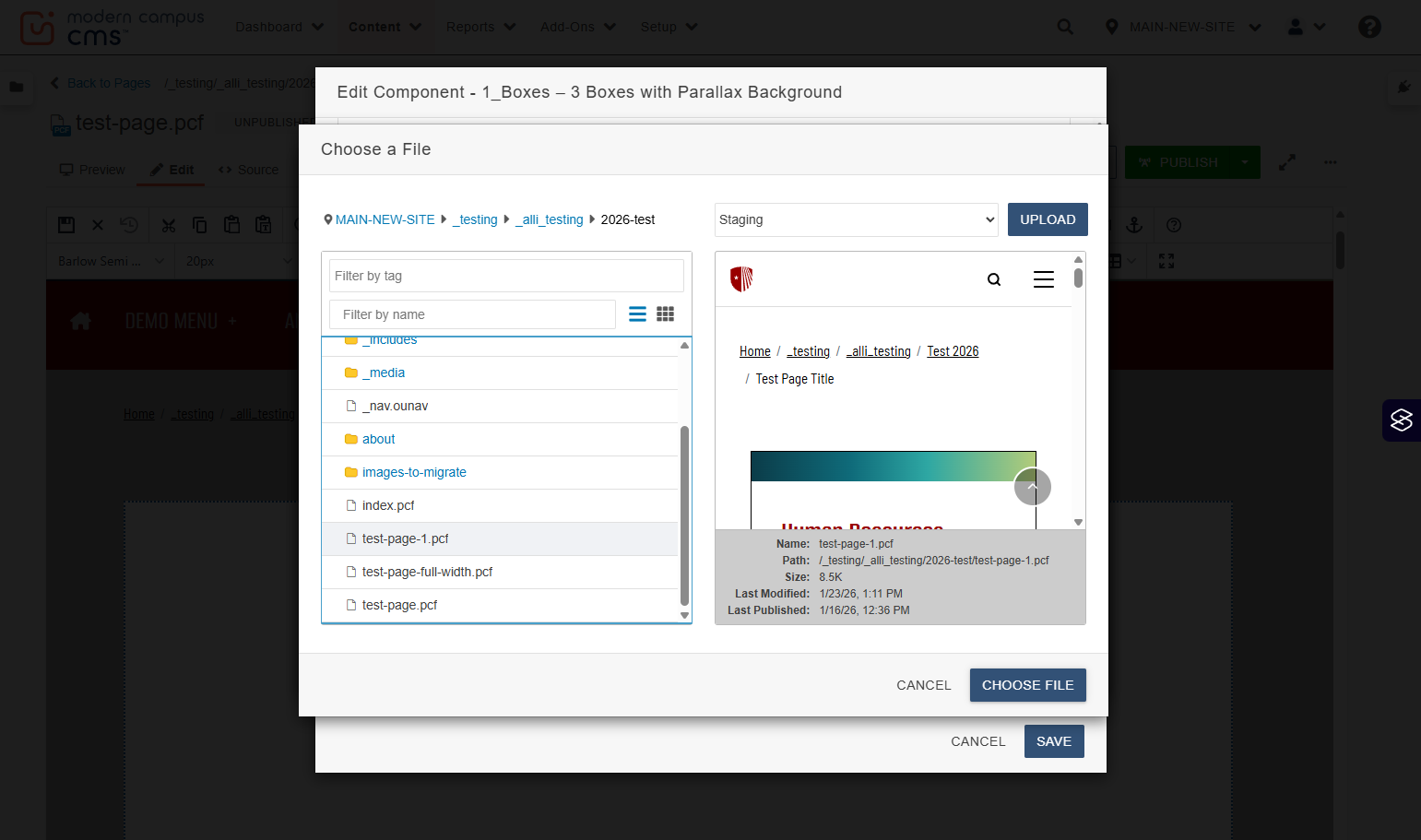Select test-page-full-width.pcf file
The width and height of the screenshot is (1421, 840).
pyautogui.click(x=427, y=572)
